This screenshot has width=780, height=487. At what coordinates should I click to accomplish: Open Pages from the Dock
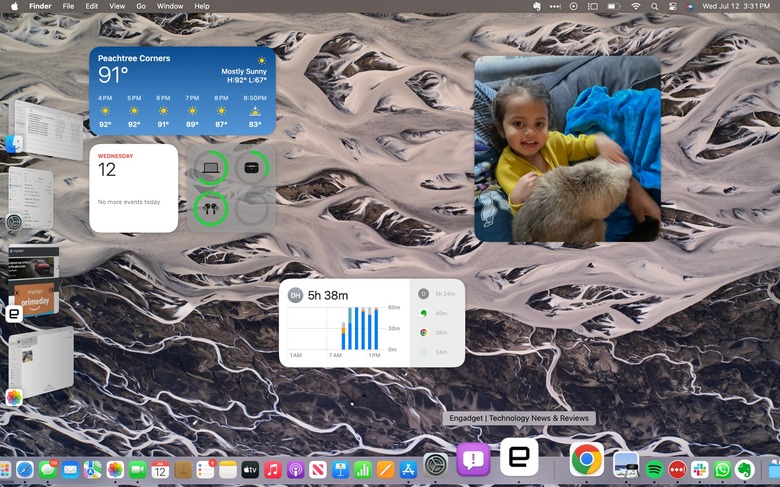(x=386, y=470)
